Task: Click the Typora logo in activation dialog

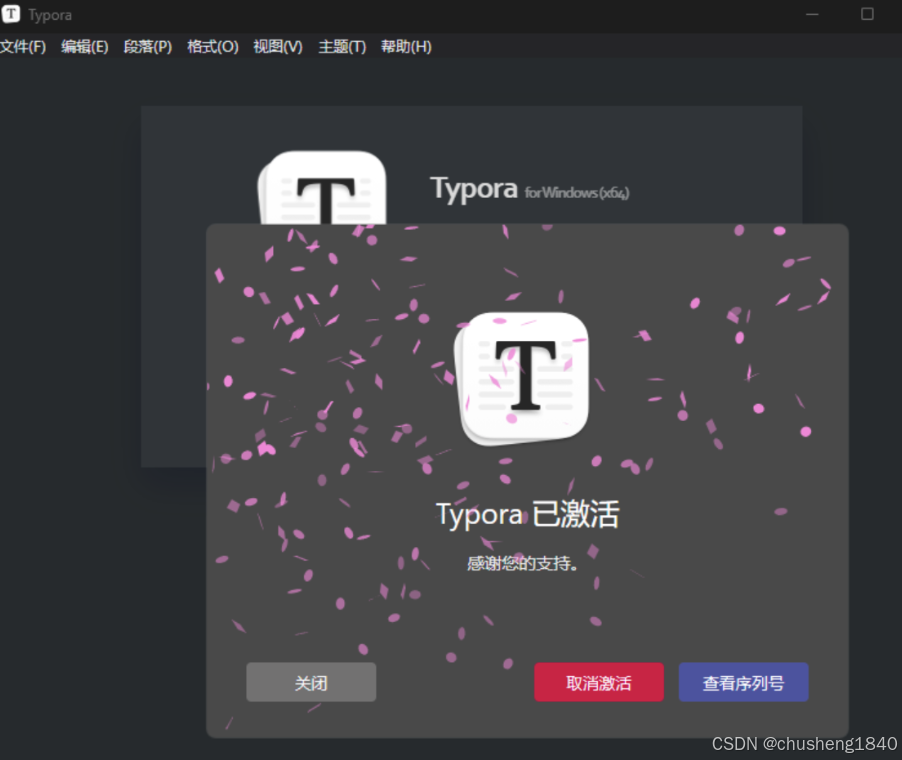Action: (x=522, y=378)
